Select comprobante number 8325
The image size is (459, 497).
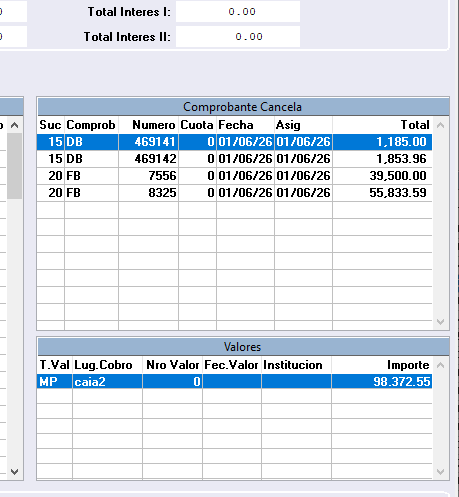pos(148,193)
